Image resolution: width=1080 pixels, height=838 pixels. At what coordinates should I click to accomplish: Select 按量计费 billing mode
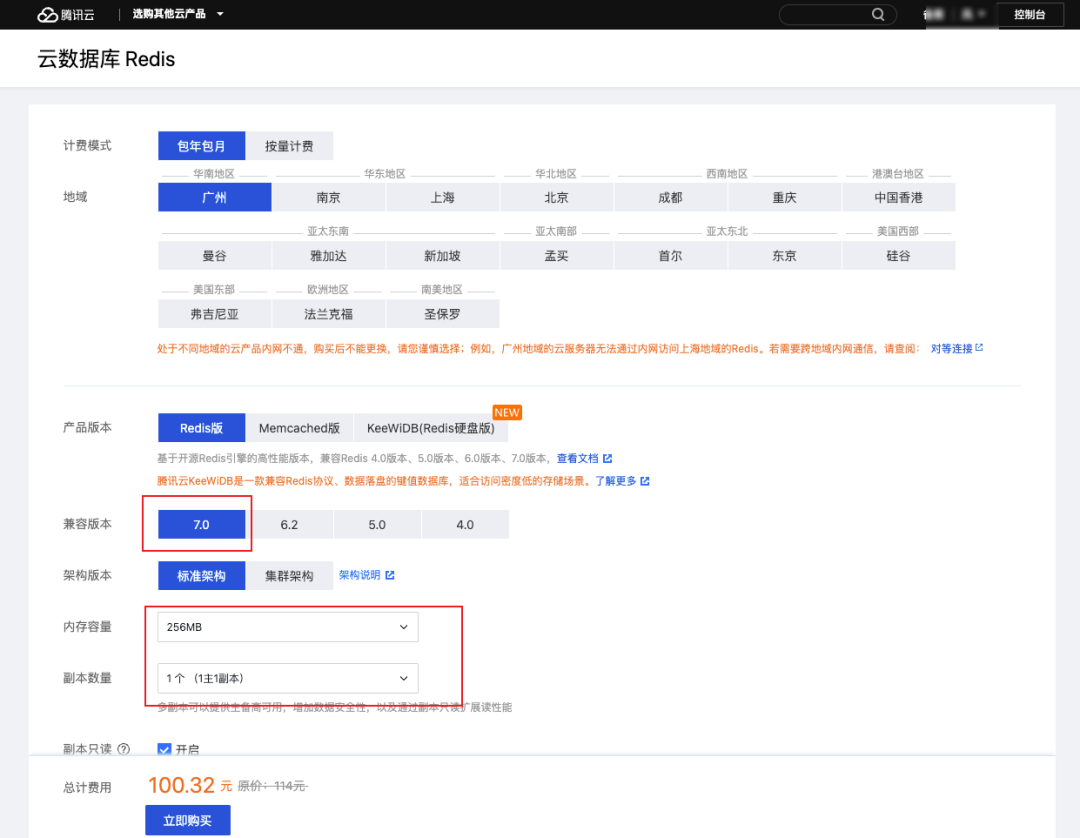pos(289,146)
